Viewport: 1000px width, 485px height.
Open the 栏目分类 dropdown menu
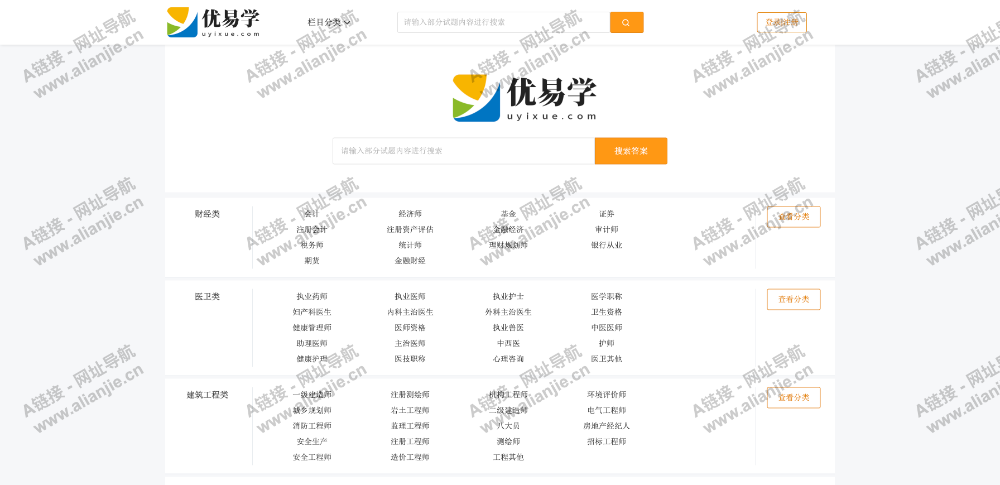coord(328,22)
